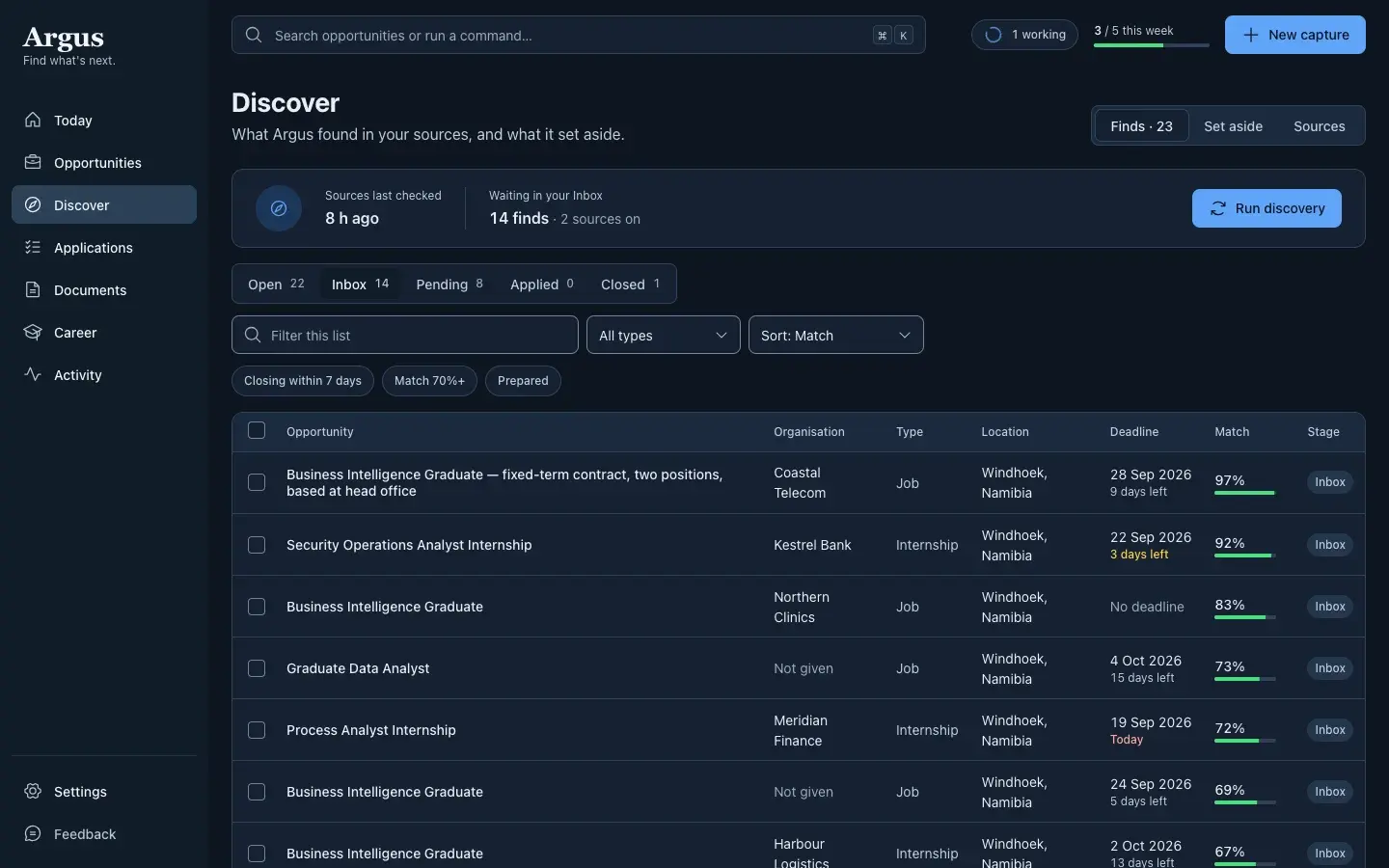The image size is (1389, 868).
Task: Click the refresh icon on Run discovery
Action: 1218,208
